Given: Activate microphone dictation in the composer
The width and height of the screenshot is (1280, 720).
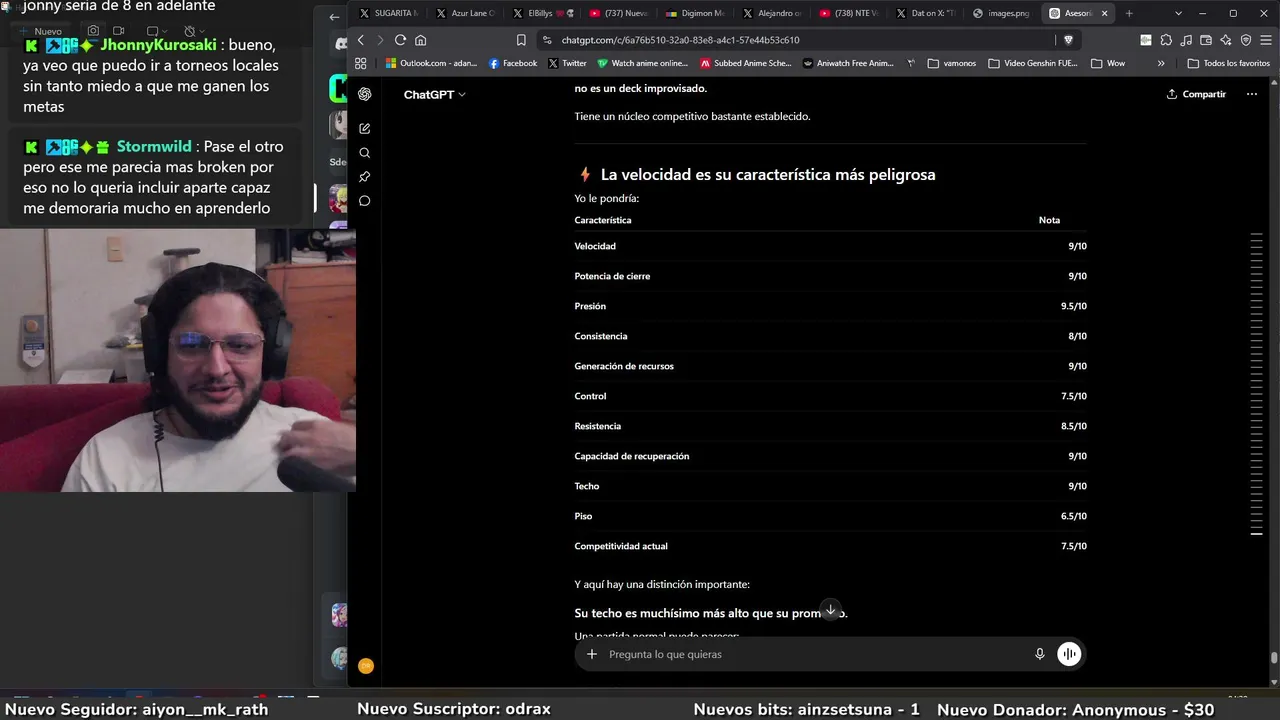Looking at the screenshot, I should [x=1040, y=654].
